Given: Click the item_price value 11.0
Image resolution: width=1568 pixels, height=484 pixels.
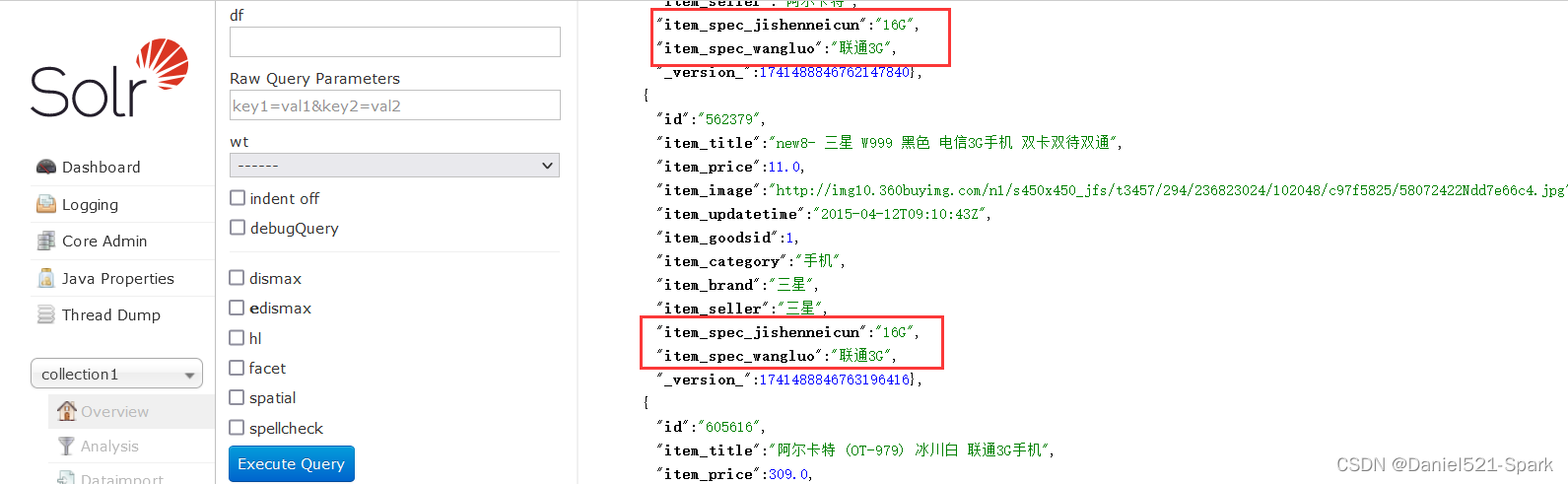Looking at the screenshot, I should pyautogui.click(x=785, y=167).
